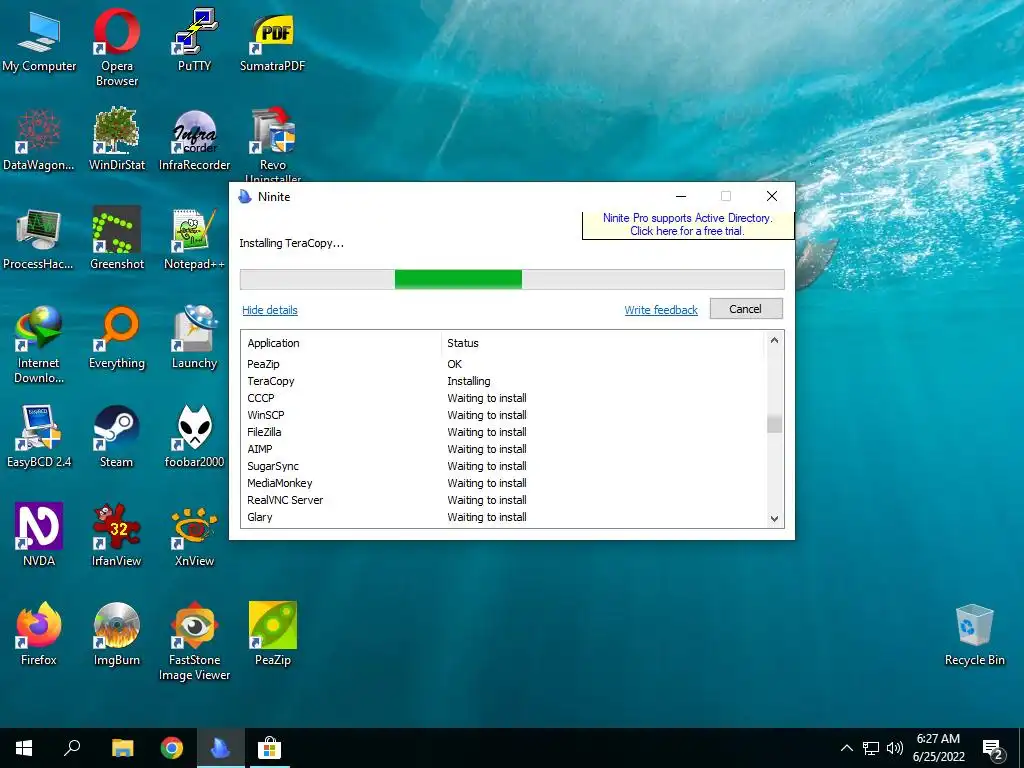The width and height of the screenshot is (1024, 768).
Task: Open taskbar search magnifier
Action: (x=72, y=748)
